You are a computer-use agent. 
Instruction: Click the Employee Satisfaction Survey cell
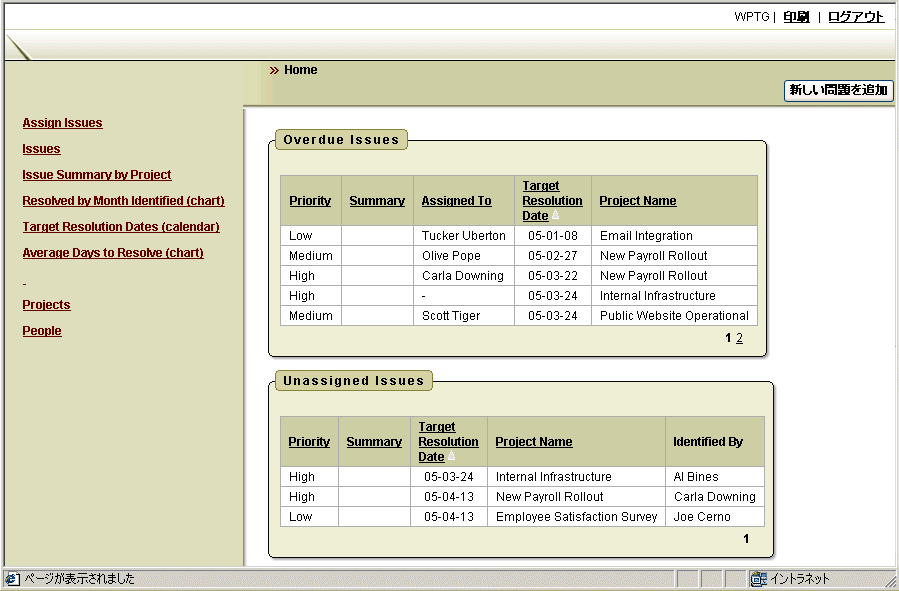coord(576,516)
